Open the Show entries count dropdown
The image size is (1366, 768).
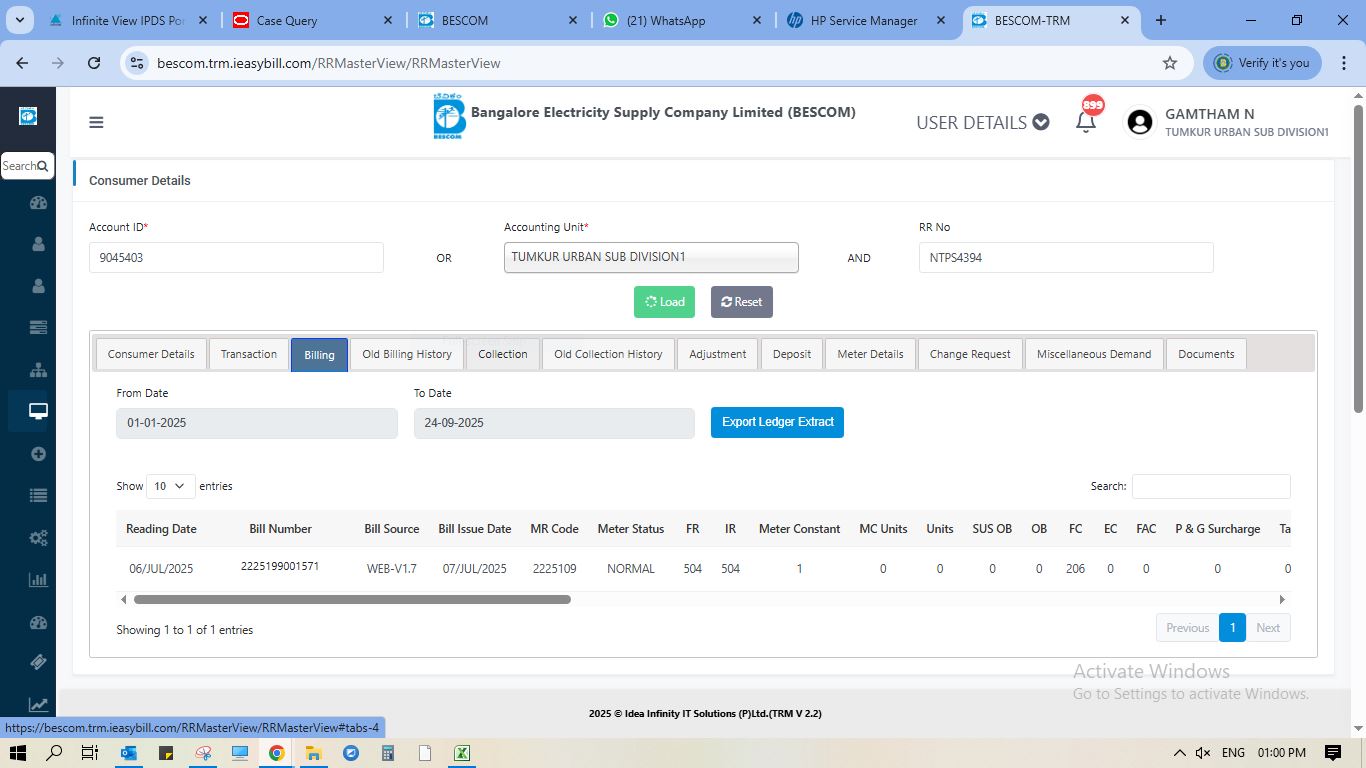[170, 486]
